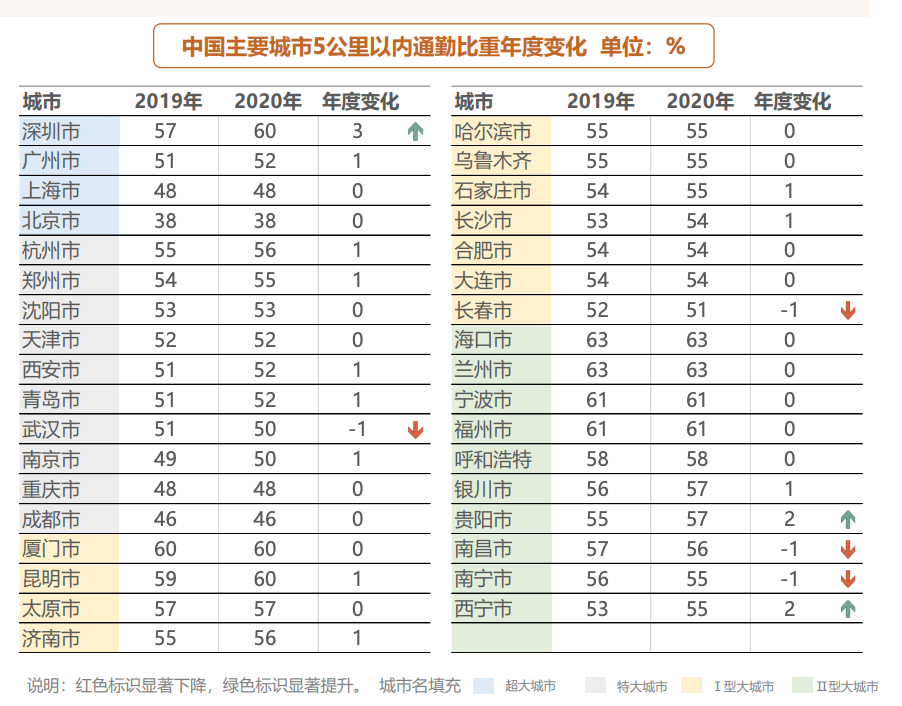Viewport: 902px width, 706px height.
Task: Click the 城市名填充 legend caption
Action: pos(421,685)
